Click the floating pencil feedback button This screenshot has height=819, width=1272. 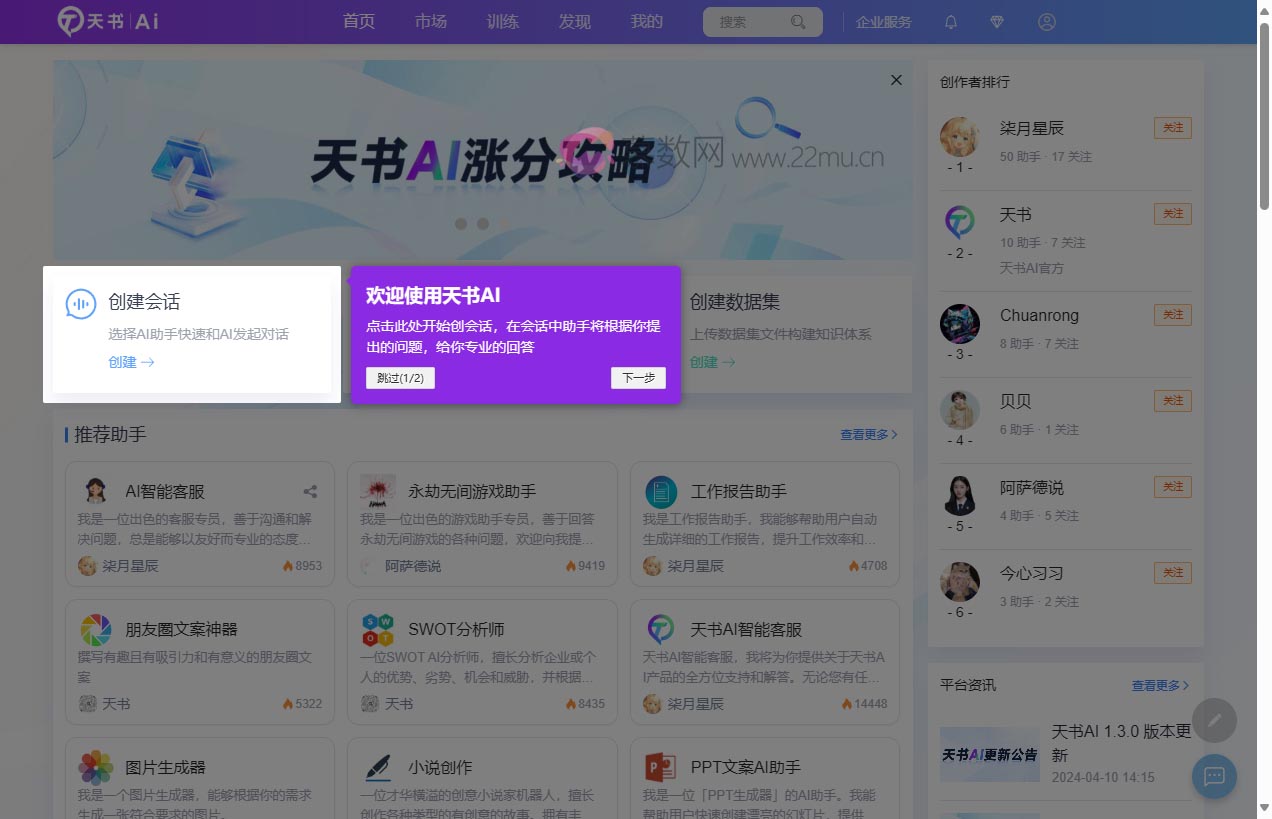(x=1213, y=720)
